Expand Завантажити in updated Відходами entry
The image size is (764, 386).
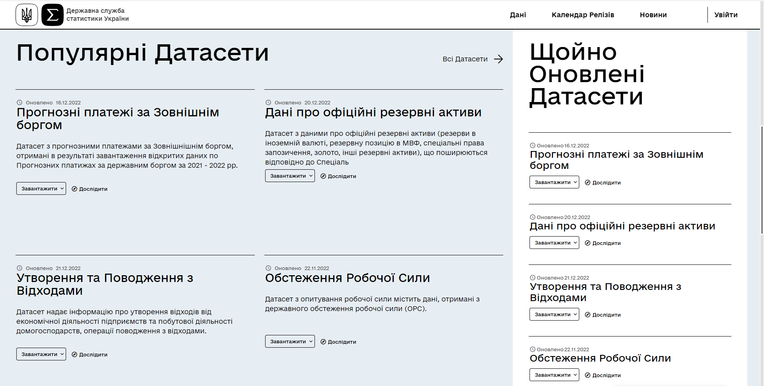tap(554, 314)
